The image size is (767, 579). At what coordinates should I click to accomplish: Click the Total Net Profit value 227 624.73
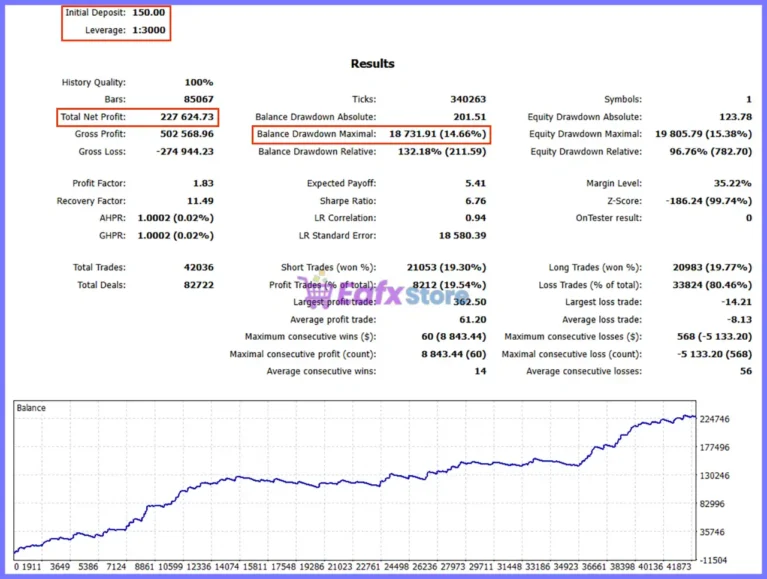pyautogui.click(x=187, y=117)
